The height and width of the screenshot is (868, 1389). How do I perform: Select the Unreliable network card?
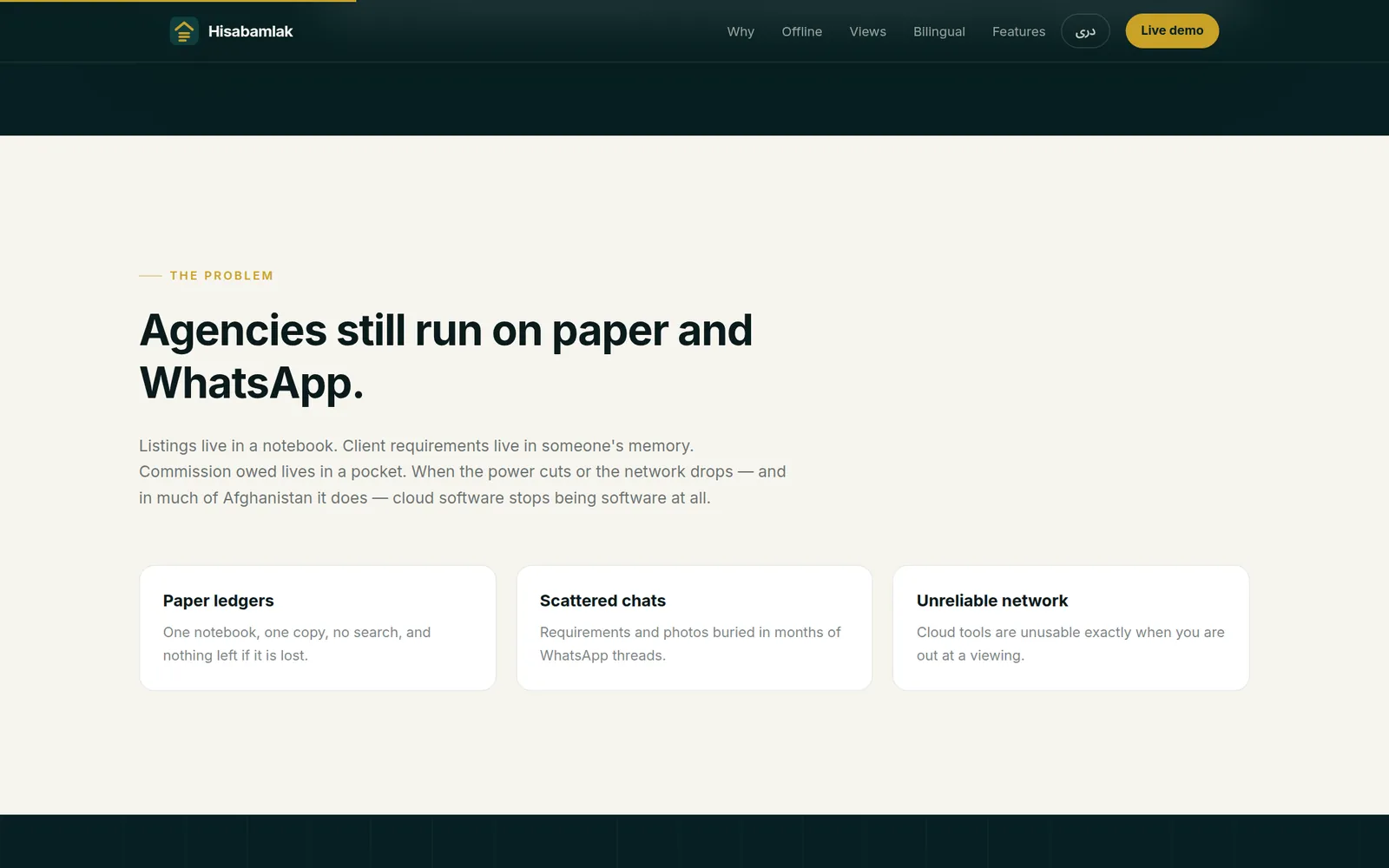pos(1071,628)
